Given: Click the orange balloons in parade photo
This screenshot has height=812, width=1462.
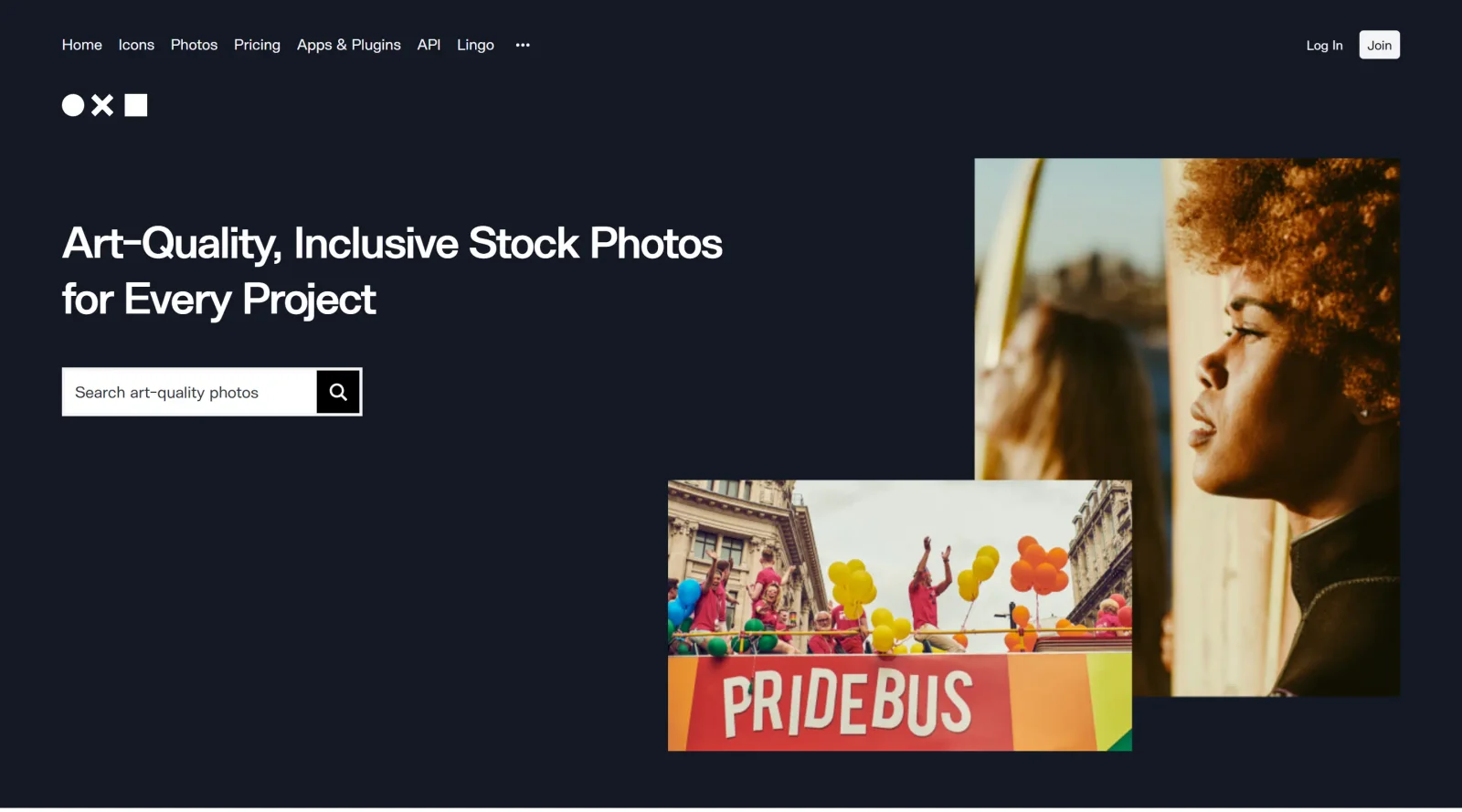Looking at the screenshot, I should (1040, 566).
